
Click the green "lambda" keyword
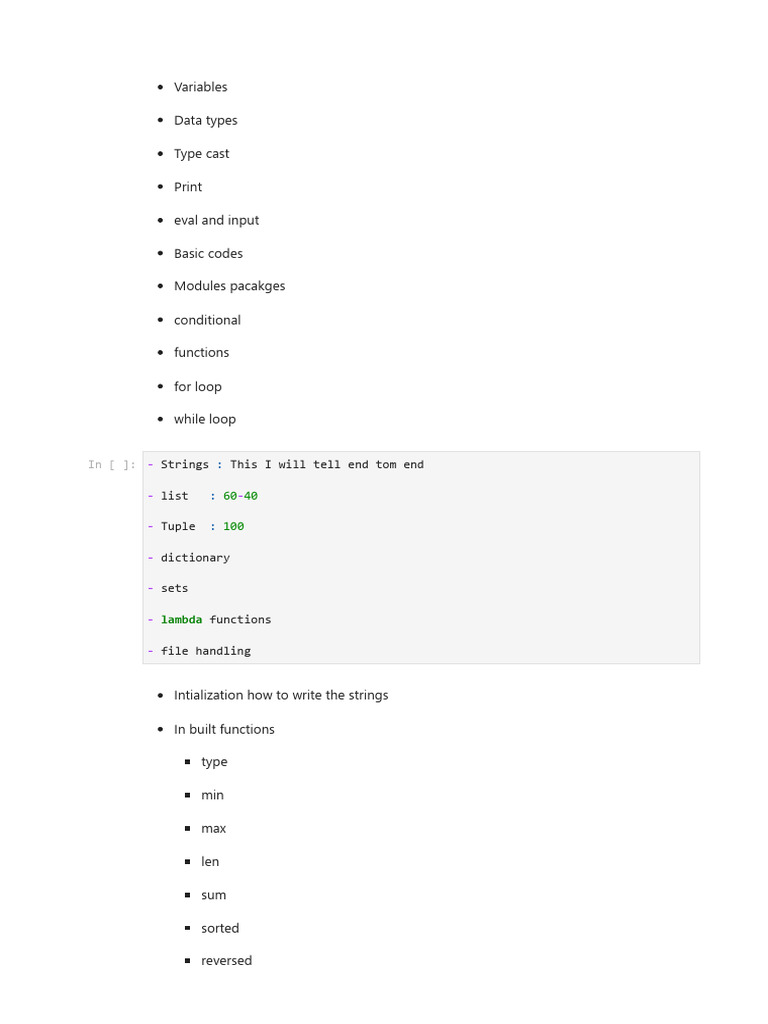[x=181, y=620]
